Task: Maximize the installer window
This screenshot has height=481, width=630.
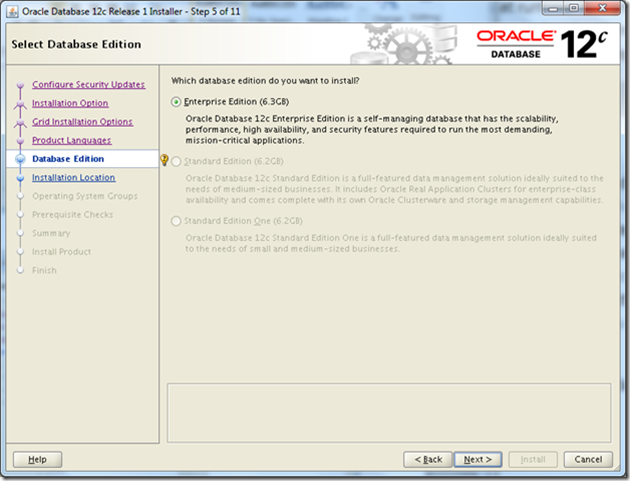Action: click(x=574, y=9)
